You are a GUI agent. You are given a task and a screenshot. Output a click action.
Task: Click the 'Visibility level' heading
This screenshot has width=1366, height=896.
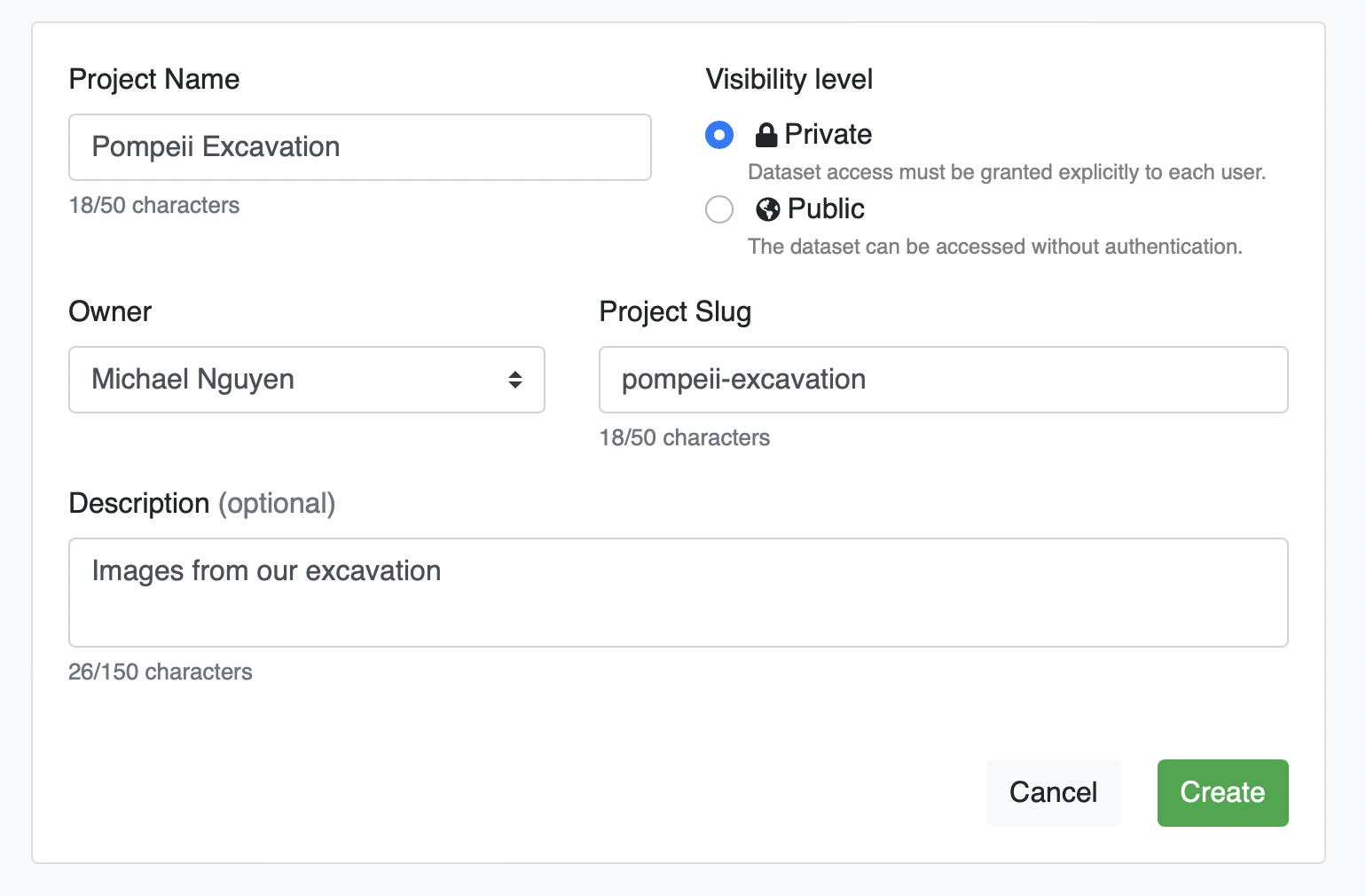pyautogui.click(x=789, y=80)
